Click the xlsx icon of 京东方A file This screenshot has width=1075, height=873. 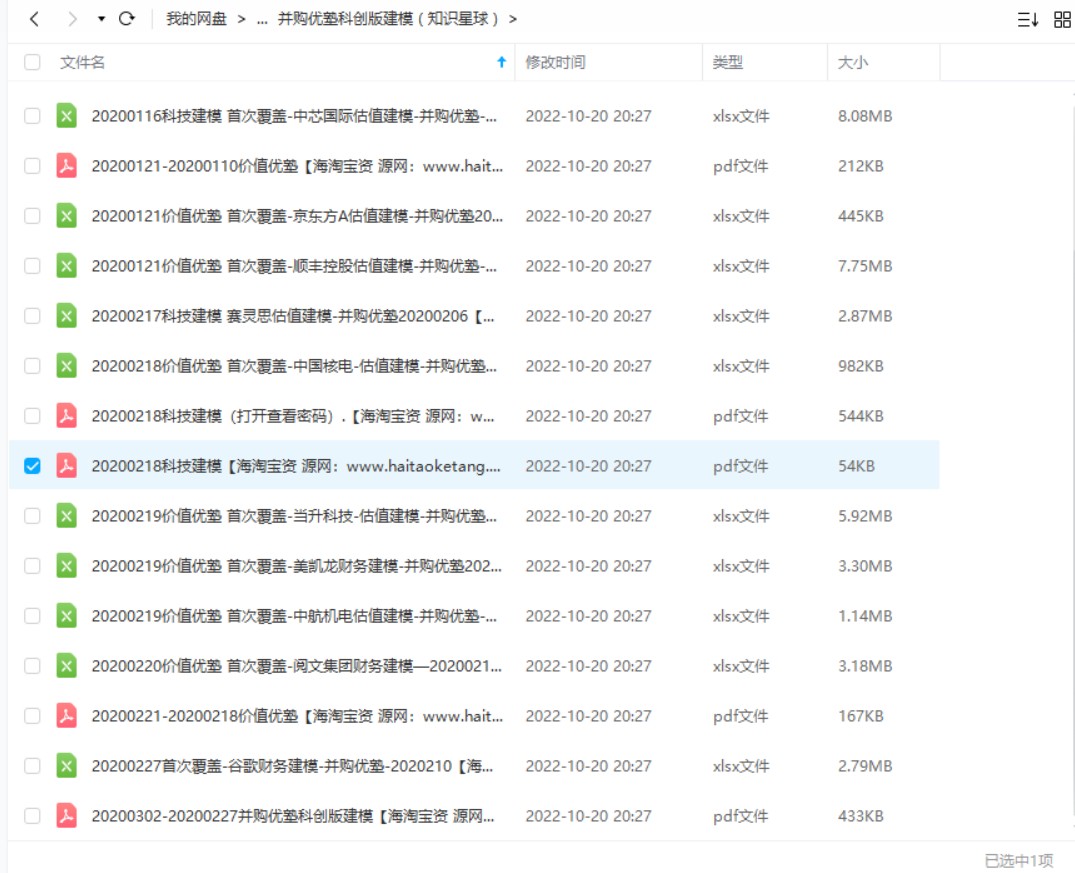pyautogui.click(x=67, y=216)
